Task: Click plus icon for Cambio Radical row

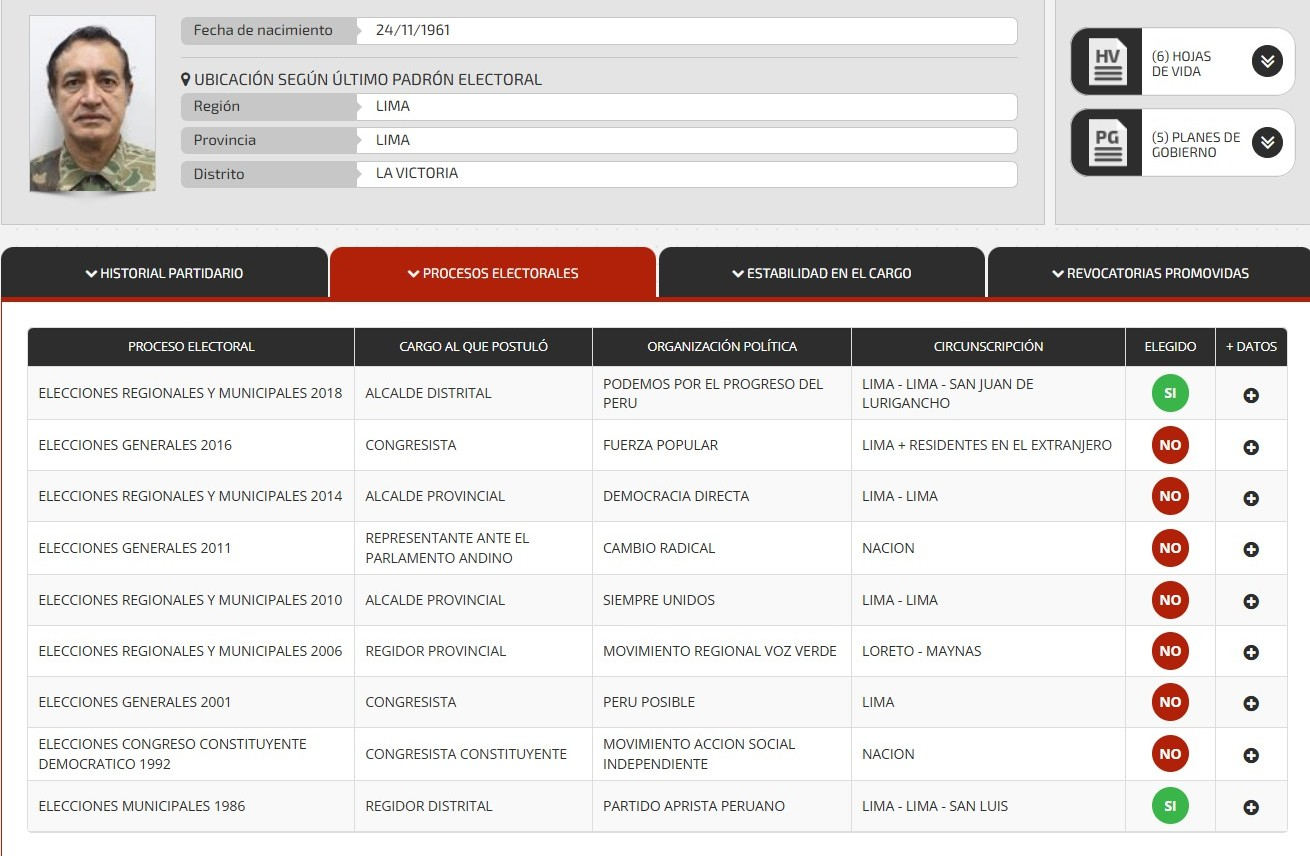Action: click(1250, 549)
